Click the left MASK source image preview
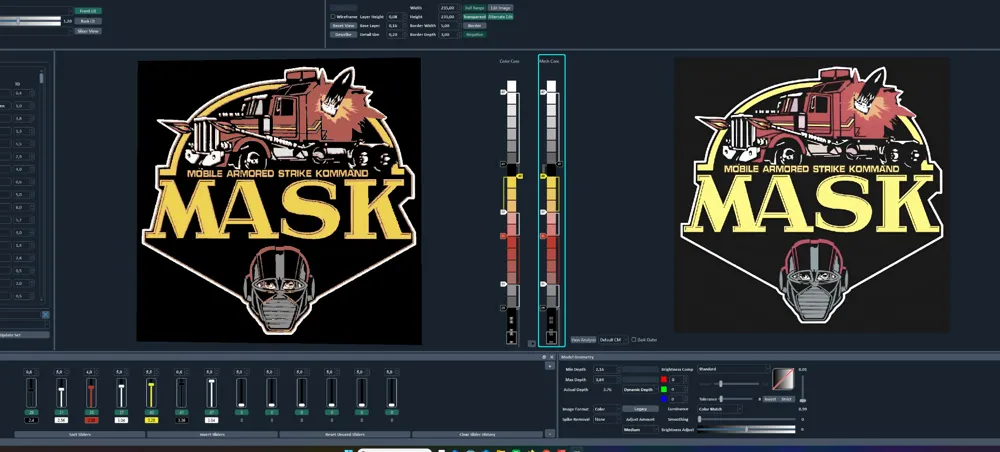This screenshot has width=1000, height=452. coord(279,201)
